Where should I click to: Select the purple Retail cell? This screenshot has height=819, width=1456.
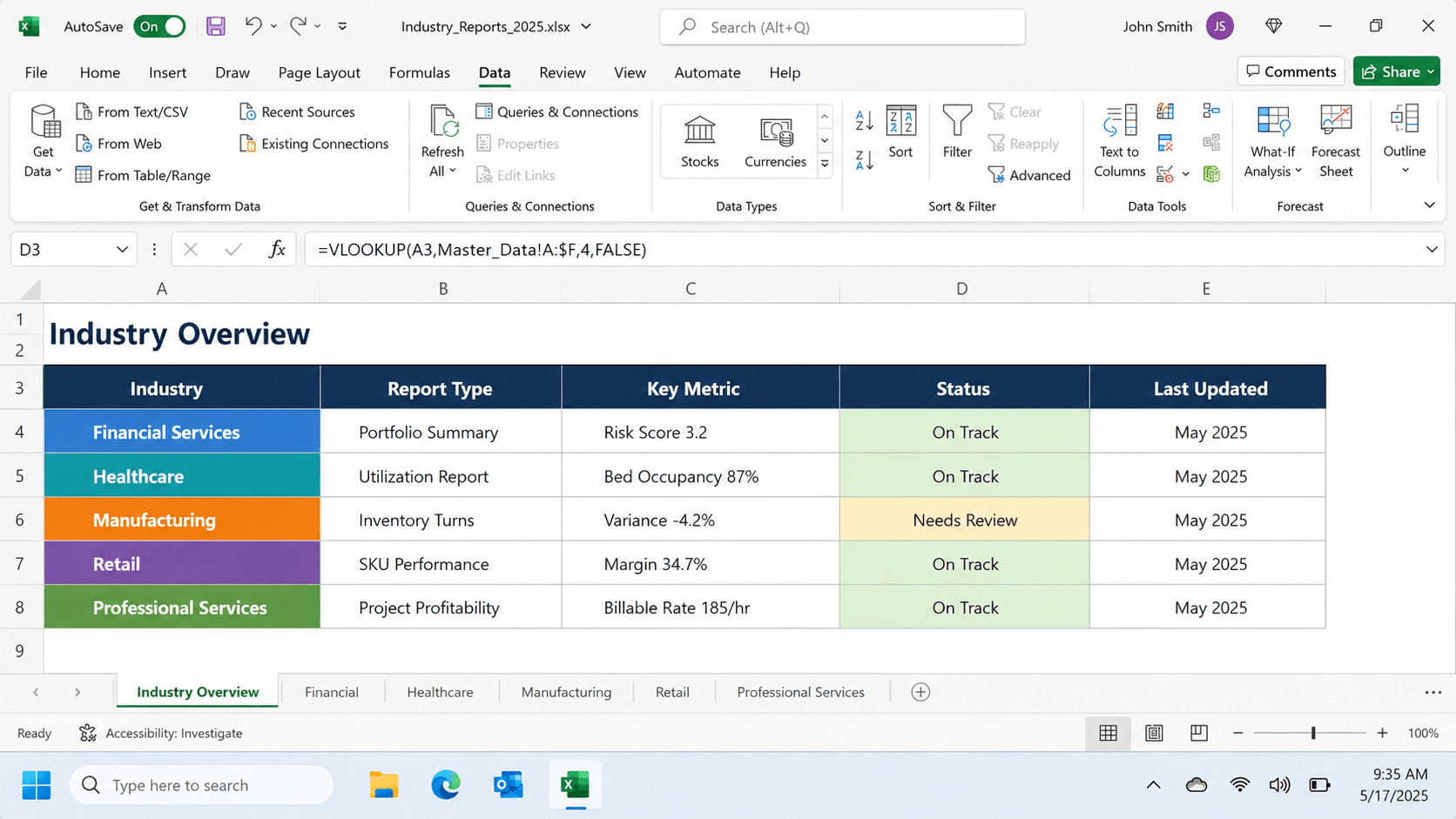click(x=182, y=563)
